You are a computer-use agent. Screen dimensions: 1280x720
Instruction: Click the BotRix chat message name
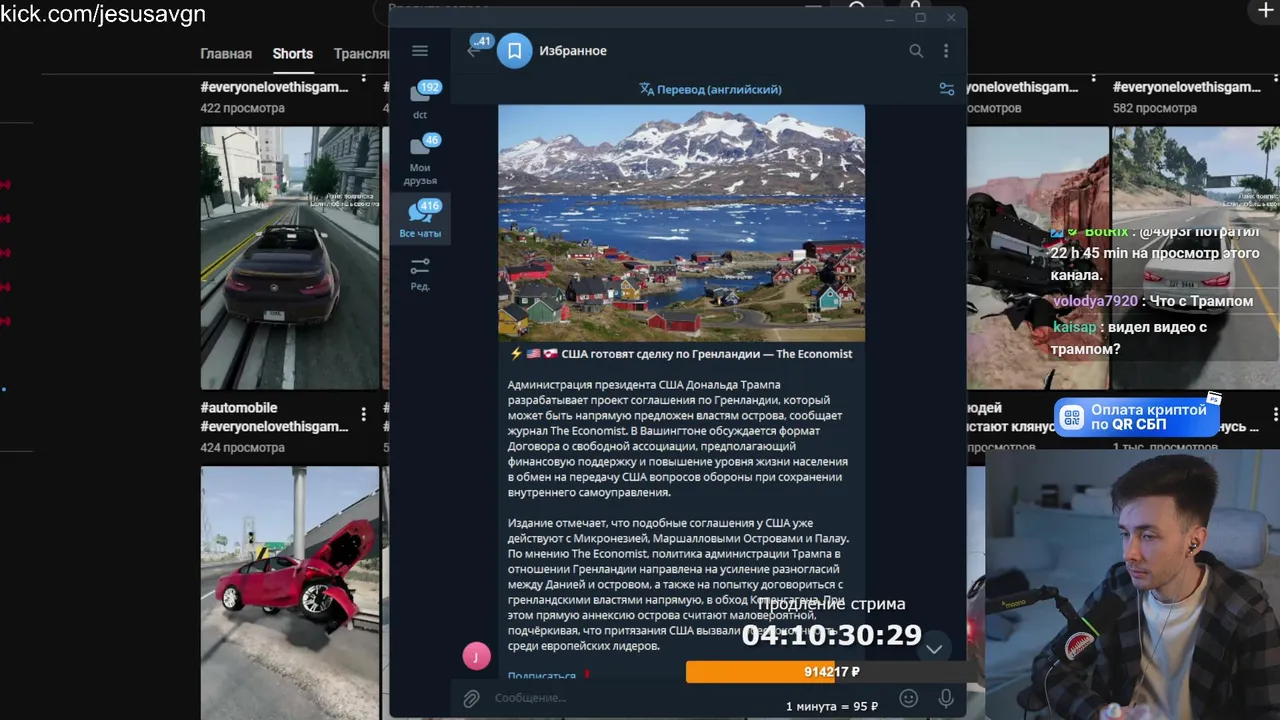click(1106, 231)
